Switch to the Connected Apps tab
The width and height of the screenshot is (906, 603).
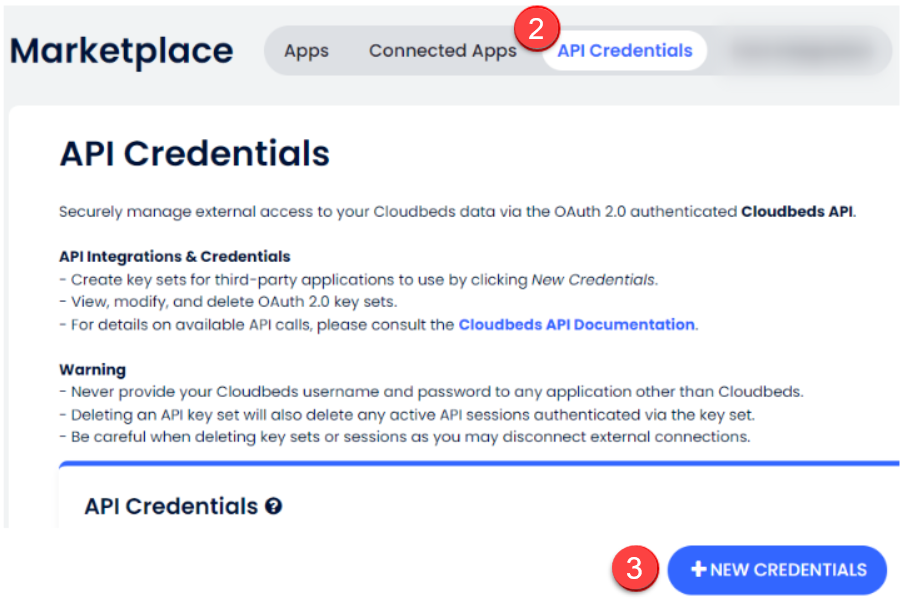(x=443, y=51)
